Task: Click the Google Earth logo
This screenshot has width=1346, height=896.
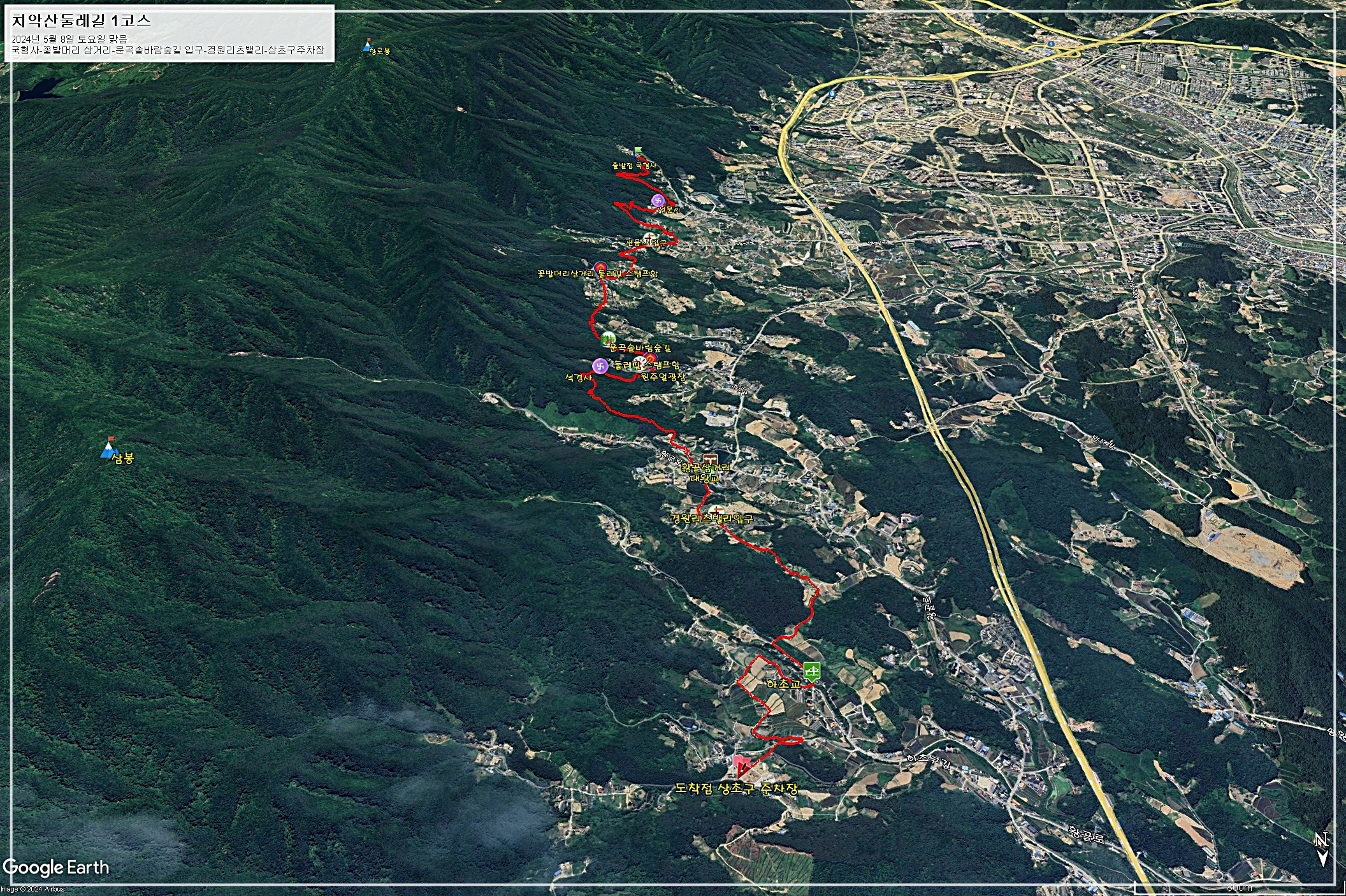Action: click(56, 867)
